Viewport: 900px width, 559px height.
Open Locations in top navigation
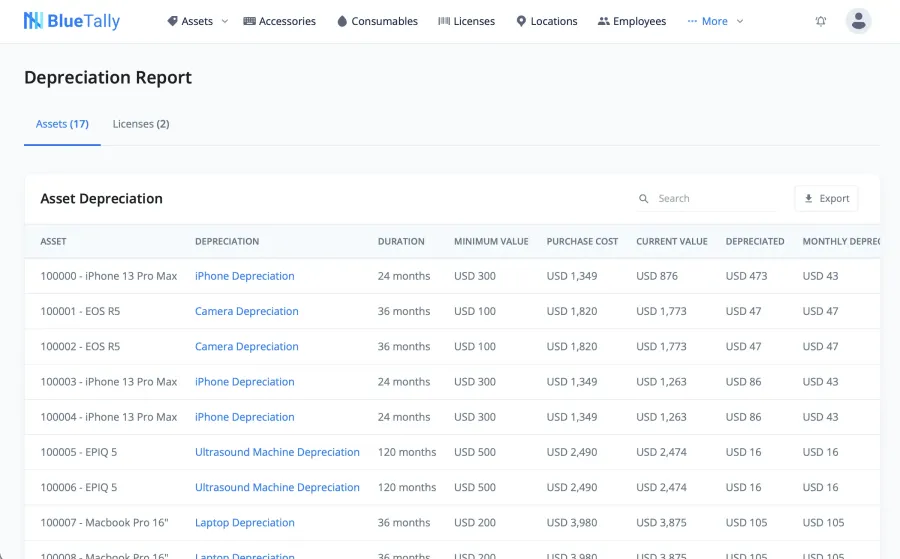547,21
